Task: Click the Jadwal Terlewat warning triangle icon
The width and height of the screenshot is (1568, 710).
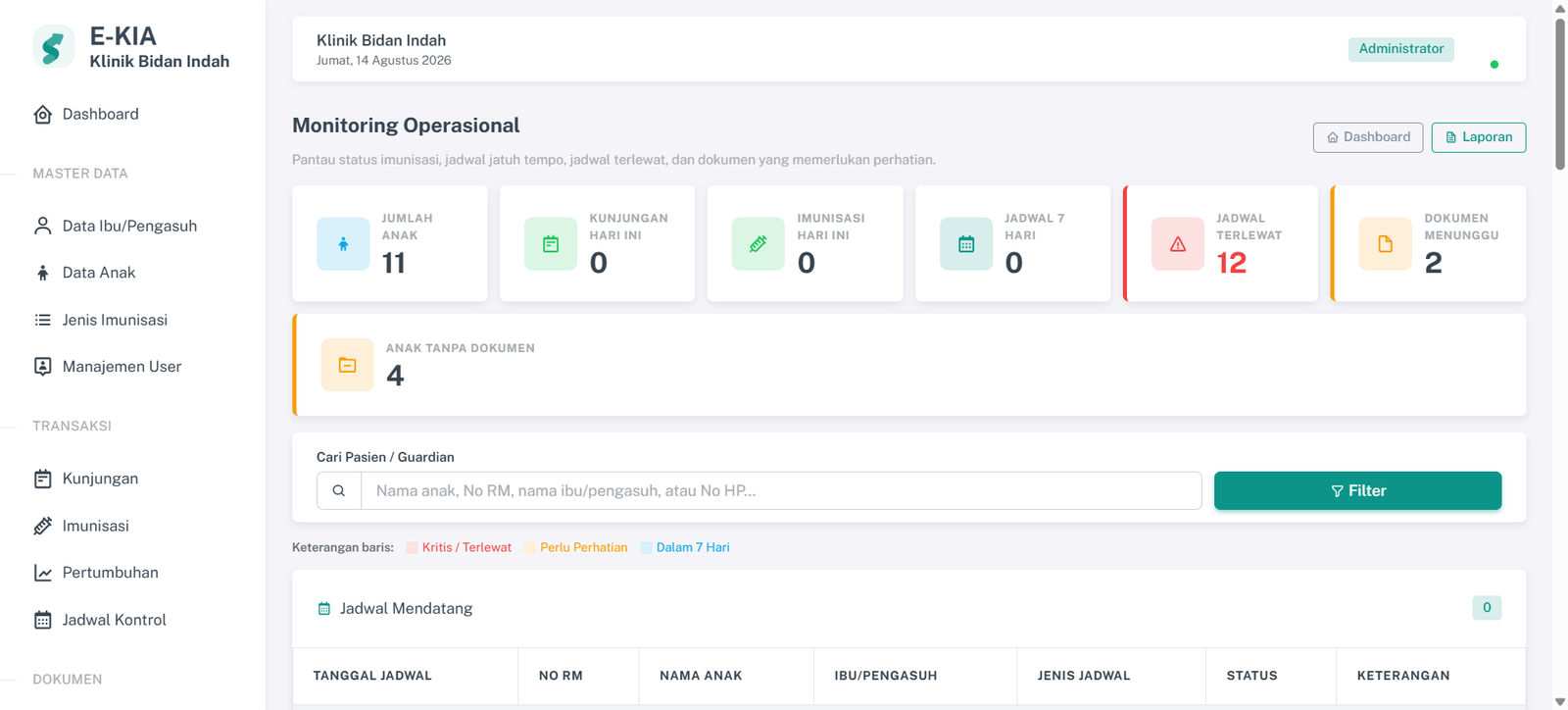Action: pyautogui.click(x=1178, y=243)
